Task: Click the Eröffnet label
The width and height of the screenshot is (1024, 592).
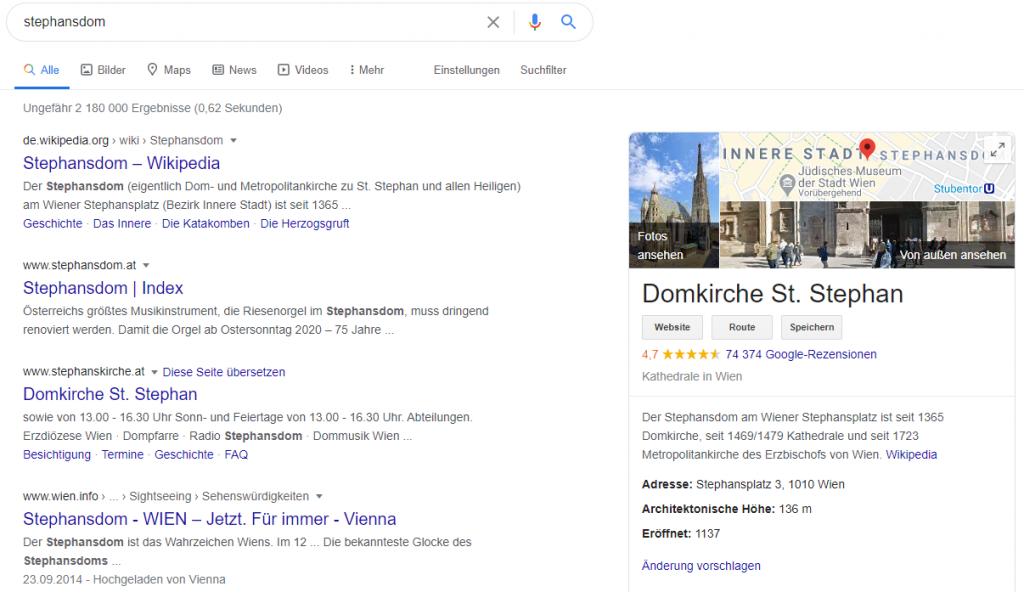Action: pos(667,534)
